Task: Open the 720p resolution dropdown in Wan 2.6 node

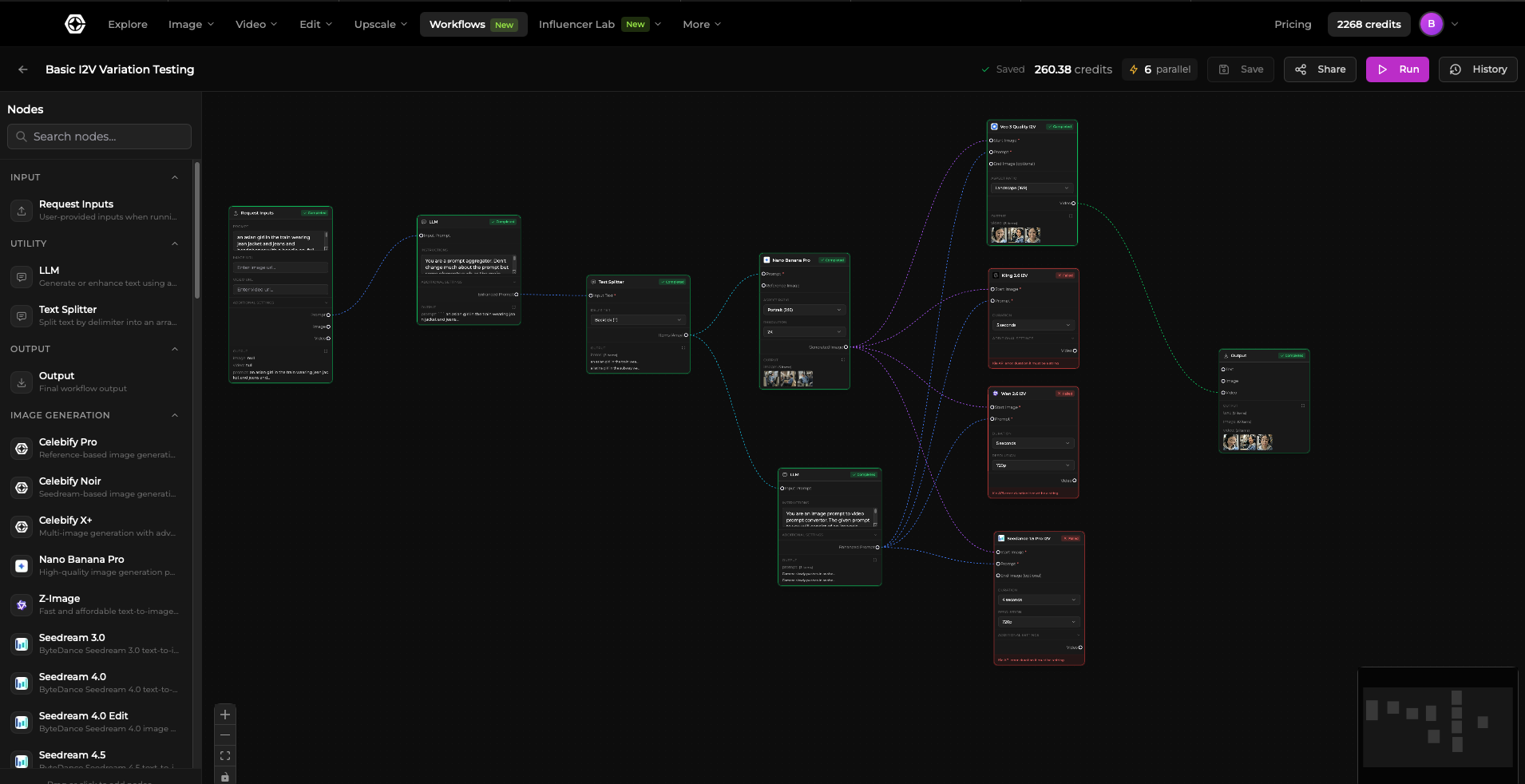Action: [1032, 465]
